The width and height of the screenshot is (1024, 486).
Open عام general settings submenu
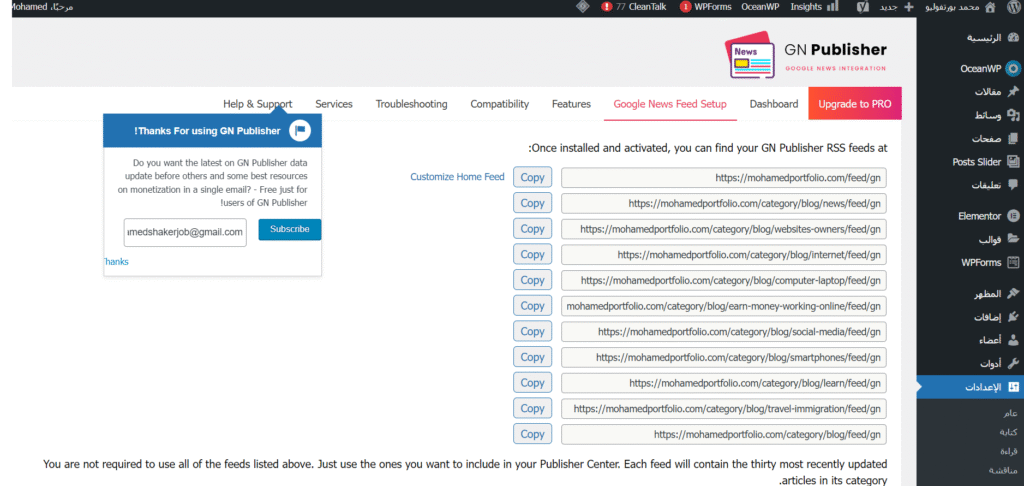[x=1010, y=413]
